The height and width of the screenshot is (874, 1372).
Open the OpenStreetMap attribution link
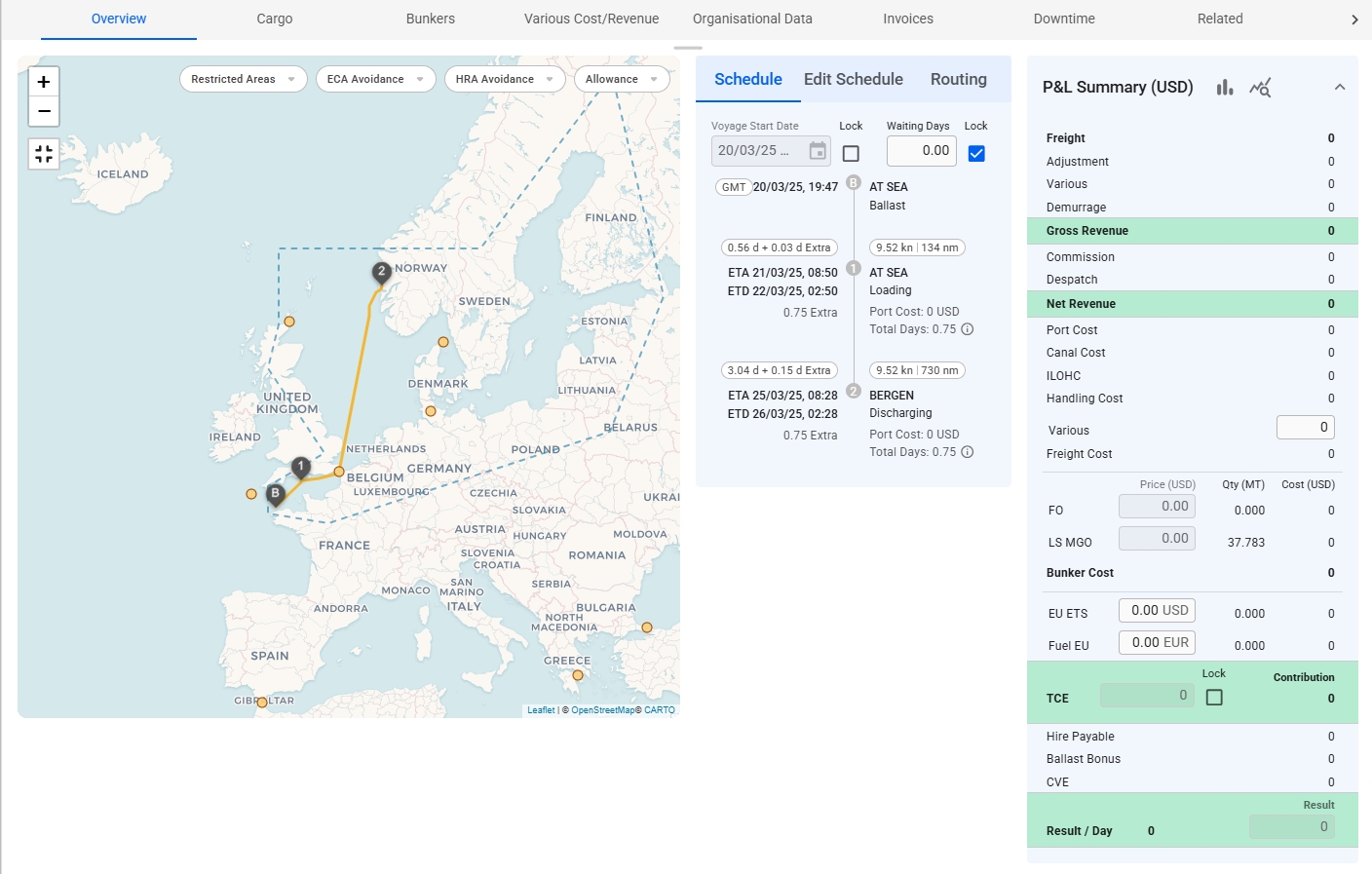602,710
